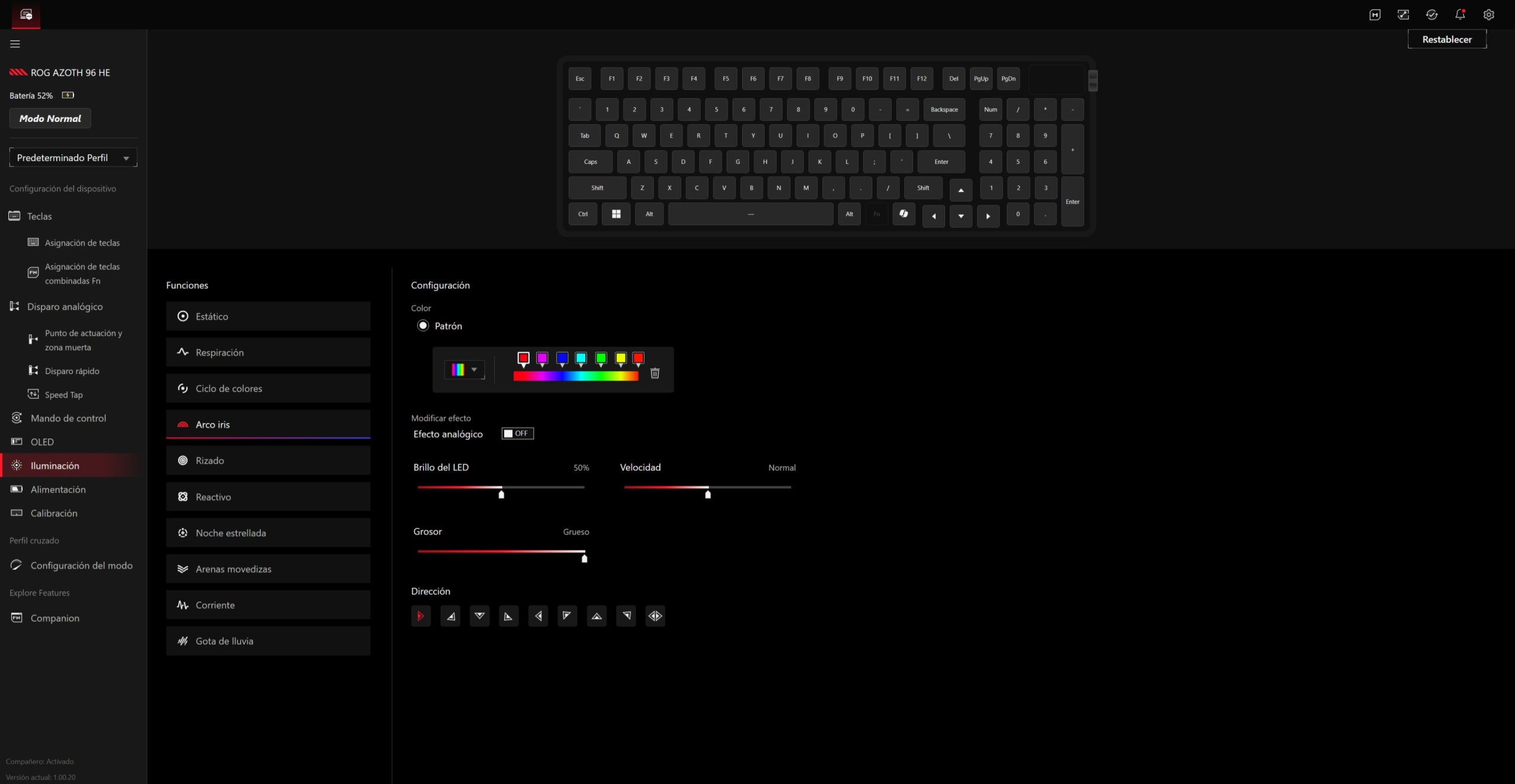
Task: Click the Esc key on keyboard preview
Action: tap(579, 79)
